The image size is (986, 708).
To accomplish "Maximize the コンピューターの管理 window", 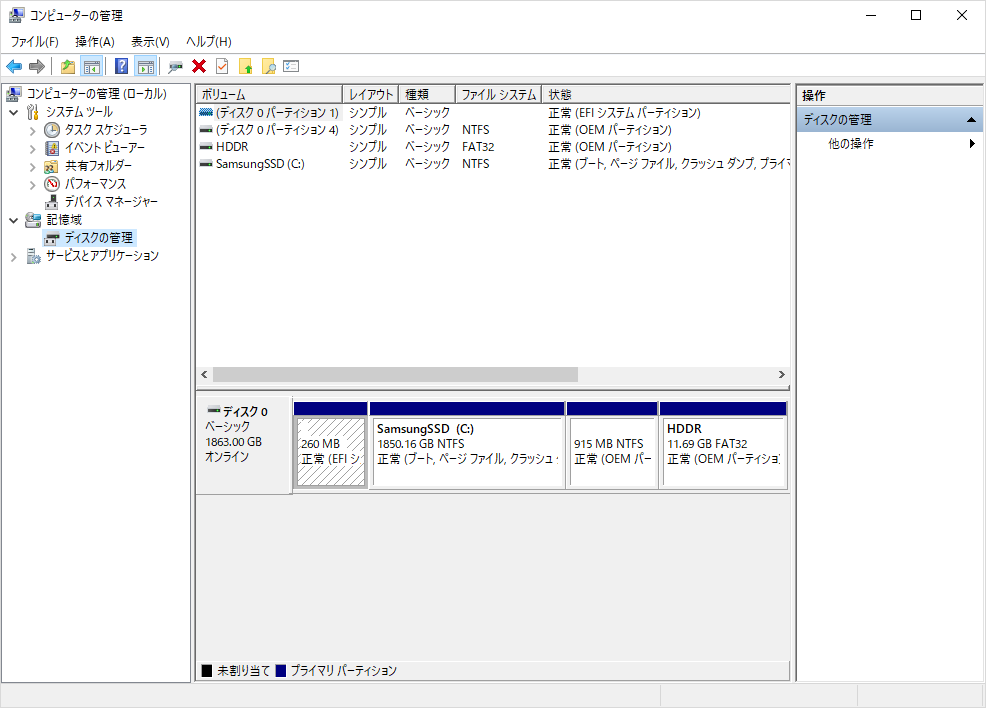I will click(x=916, y=15).
